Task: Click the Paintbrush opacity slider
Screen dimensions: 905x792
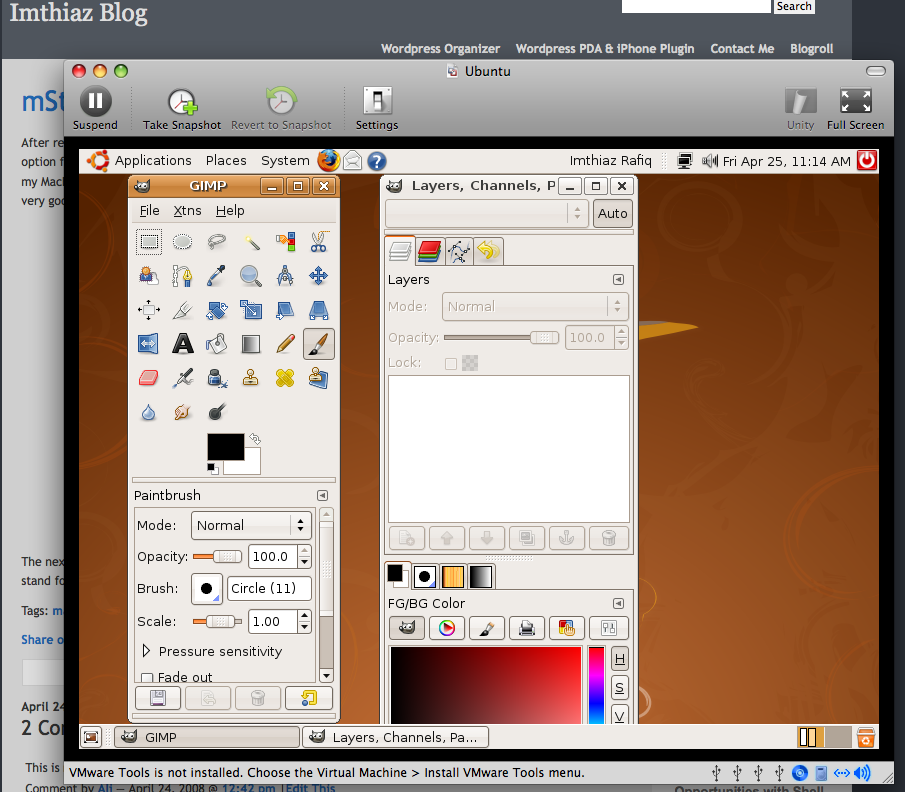Action: pos(218,556)
